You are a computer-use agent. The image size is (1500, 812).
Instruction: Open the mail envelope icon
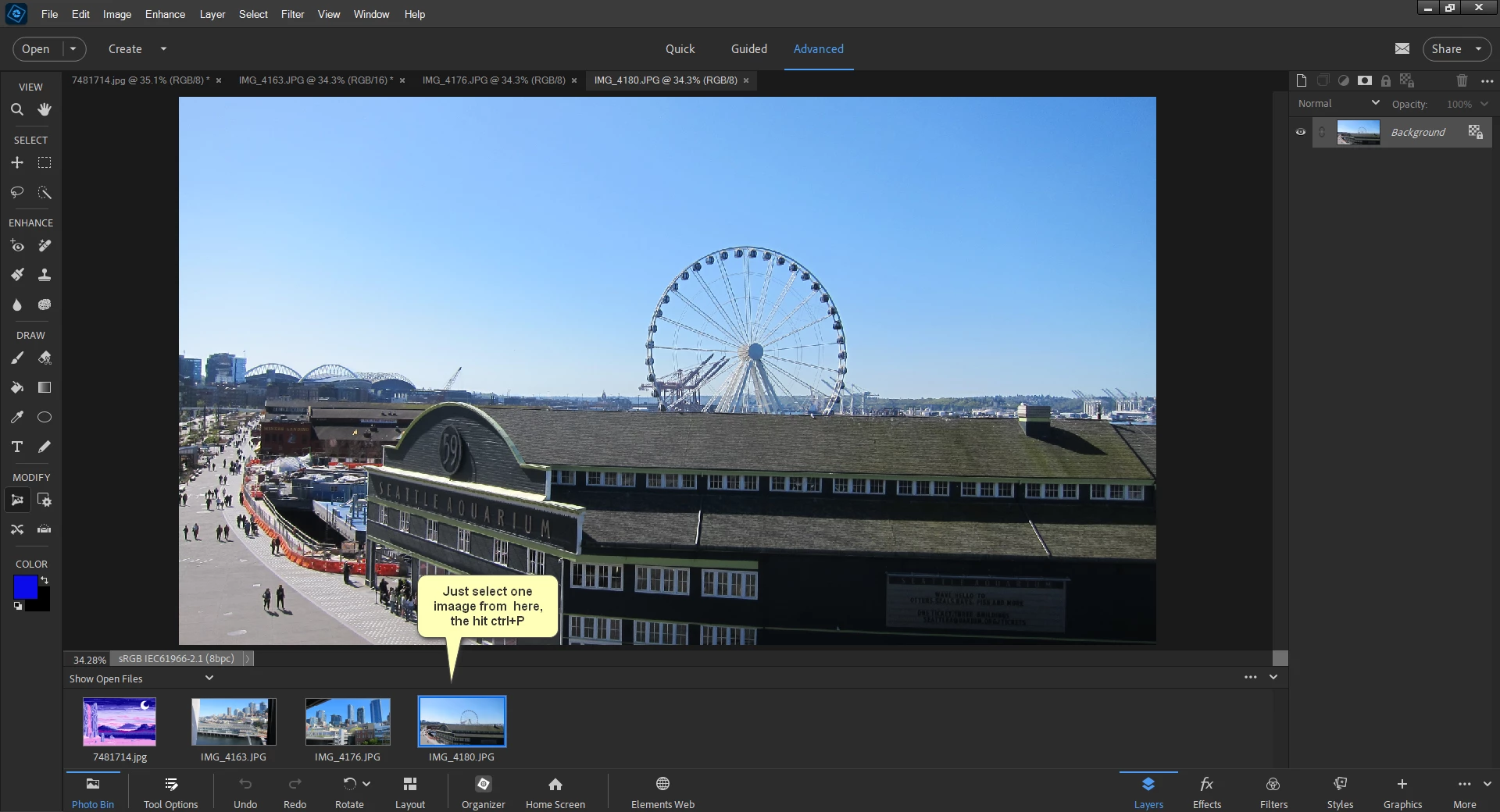[x=1402, y=48]
